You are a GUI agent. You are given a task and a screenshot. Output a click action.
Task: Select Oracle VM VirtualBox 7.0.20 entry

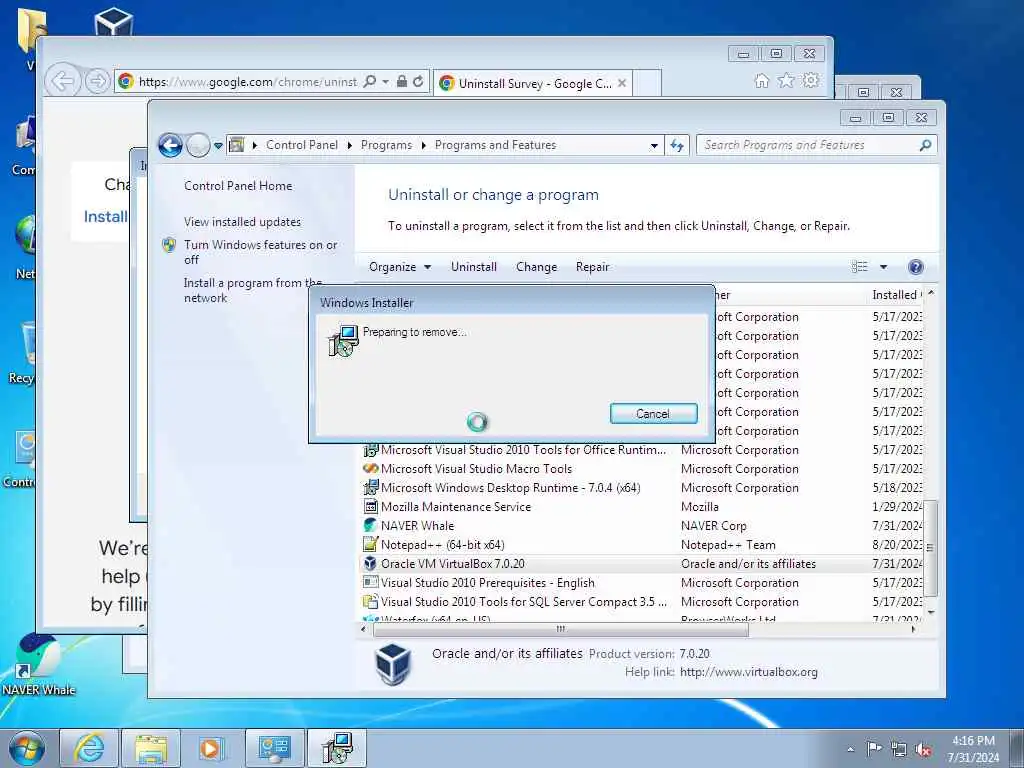pos(453,564)
